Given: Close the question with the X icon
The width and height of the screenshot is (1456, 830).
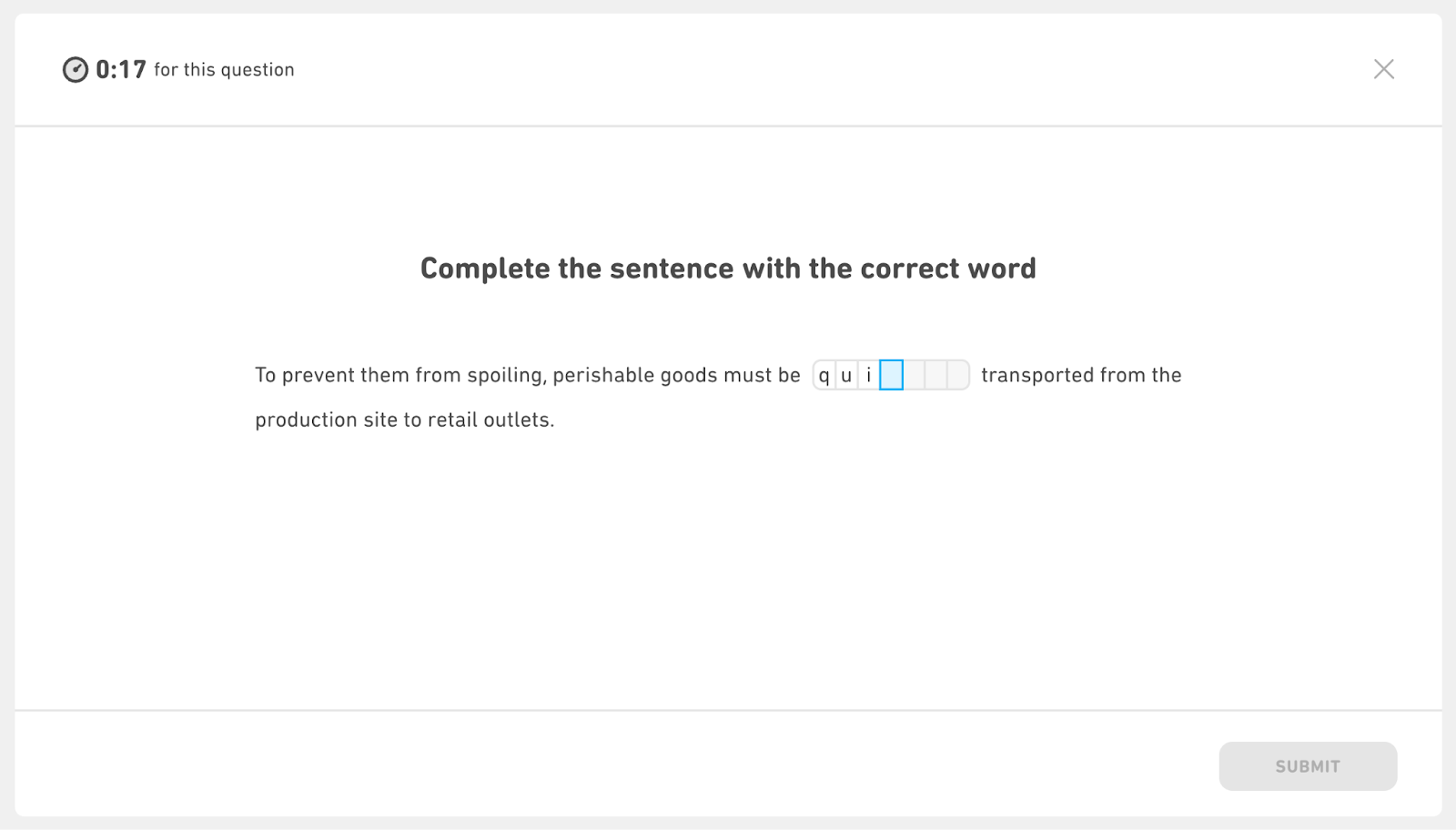Looking at the screenshot, I should (x=1383, y=69).
